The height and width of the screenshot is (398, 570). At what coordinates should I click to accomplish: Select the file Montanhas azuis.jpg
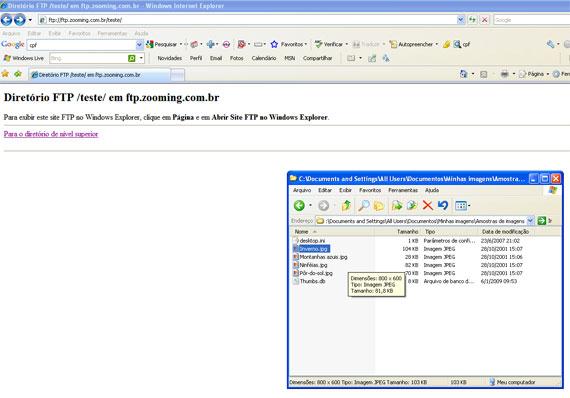click(323, 257)
